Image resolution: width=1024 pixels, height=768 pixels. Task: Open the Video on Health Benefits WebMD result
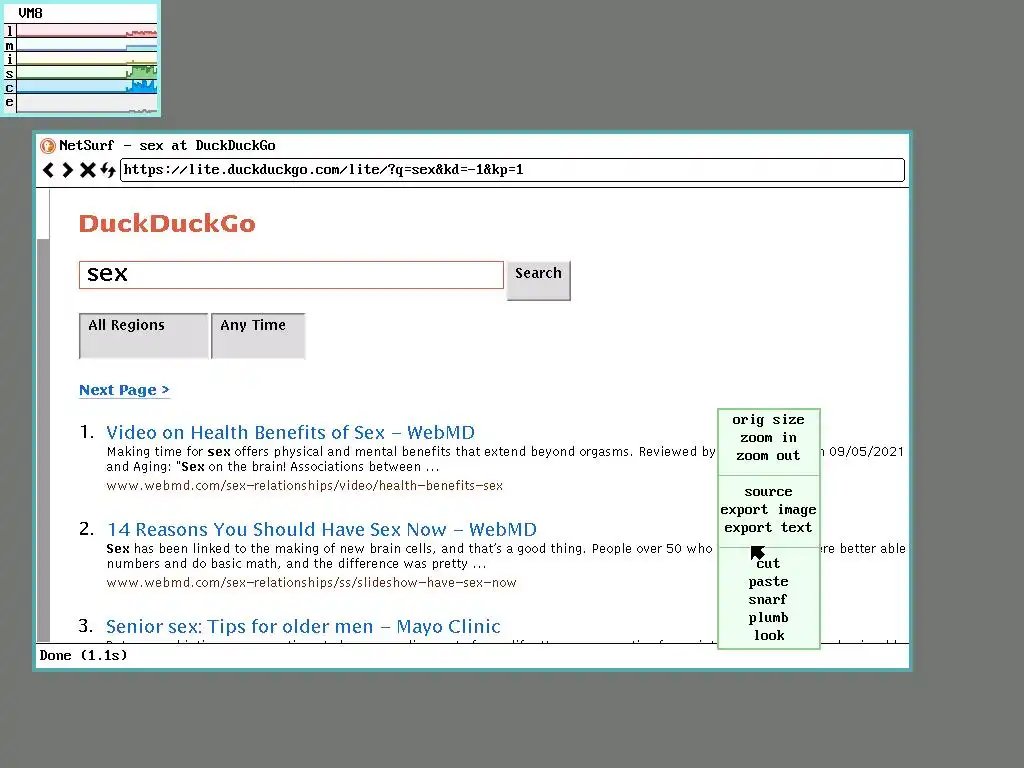pyautogui.click(x=290, y=432)
